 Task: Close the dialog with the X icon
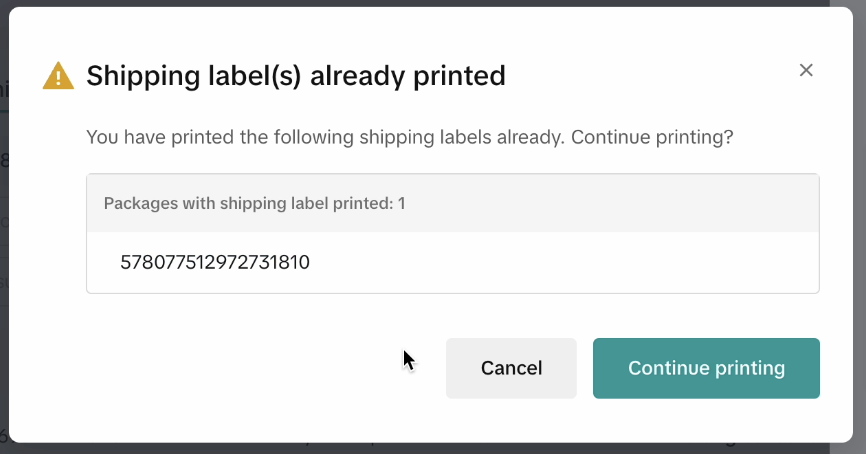[x=806, y=70]
